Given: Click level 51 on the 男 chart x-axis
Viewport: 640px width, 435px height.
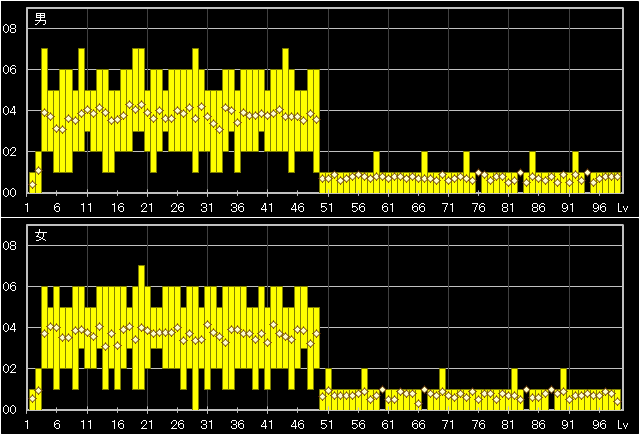Looking at the screenshot, I should pos(327,208).
